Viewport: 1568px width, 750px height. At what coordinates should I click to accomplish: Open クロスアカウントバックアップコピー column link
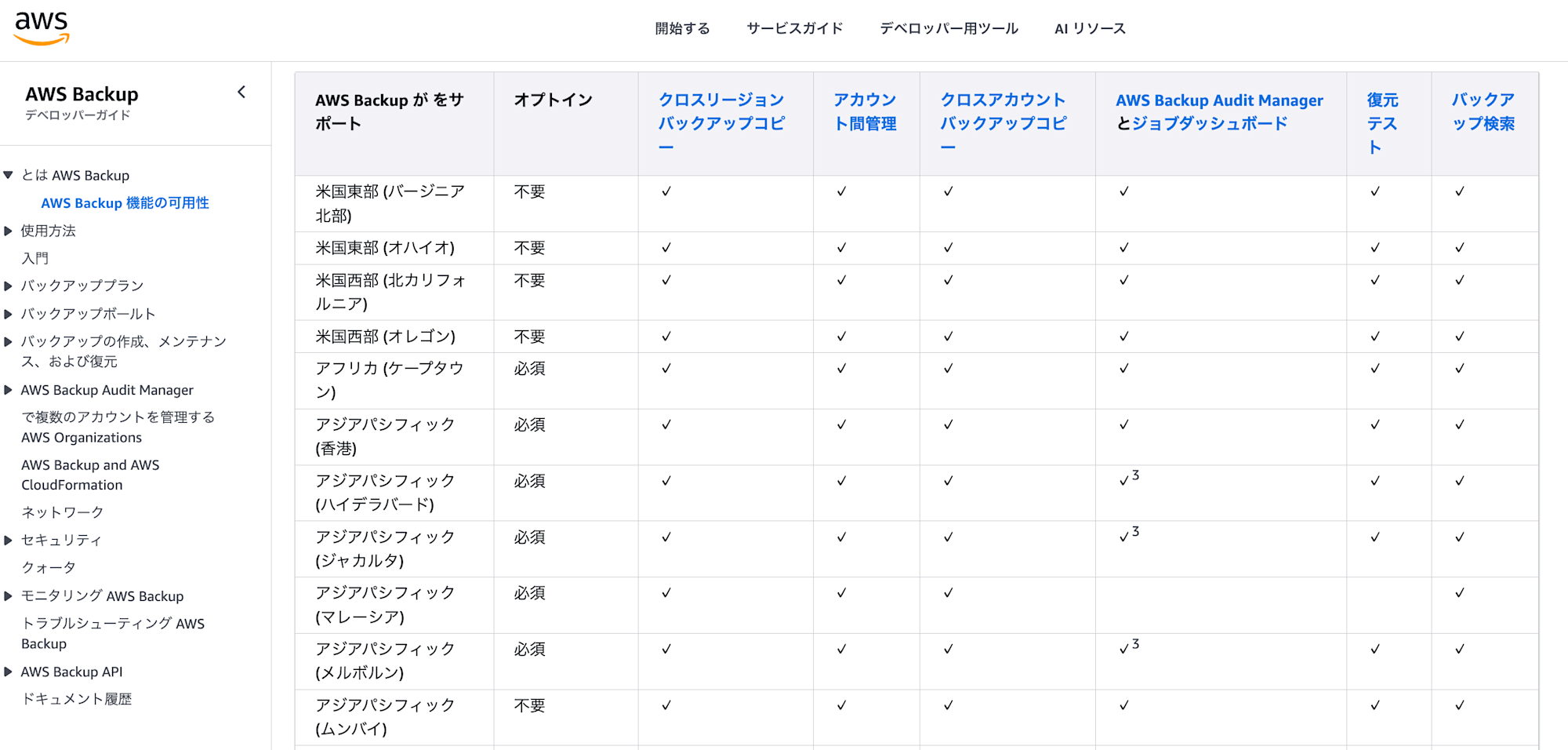point(1003,123)
